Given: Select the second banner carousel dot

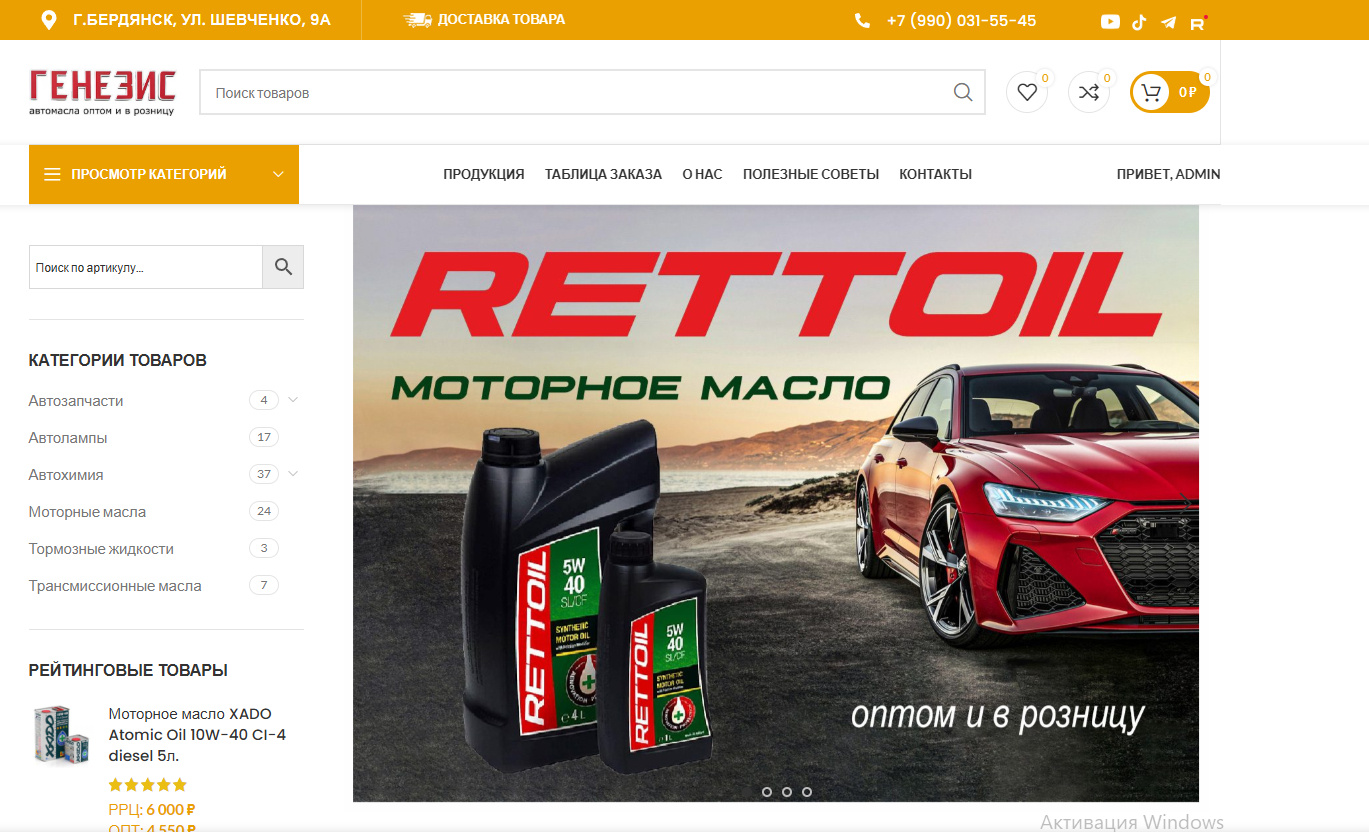Looking at the screenshot, I should click(787, 792).
